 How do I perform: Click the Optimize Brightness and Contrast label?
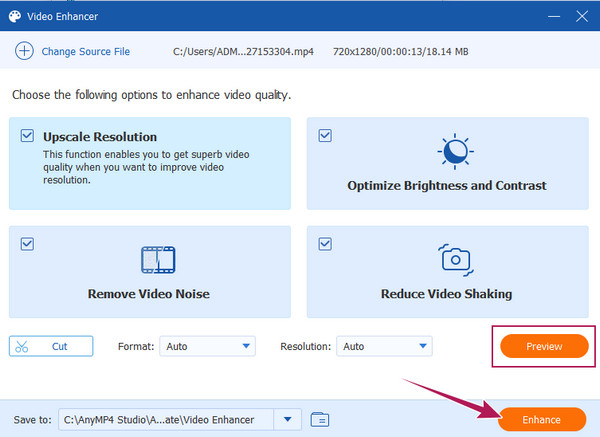pyautogui.click(x=447, y=186)
